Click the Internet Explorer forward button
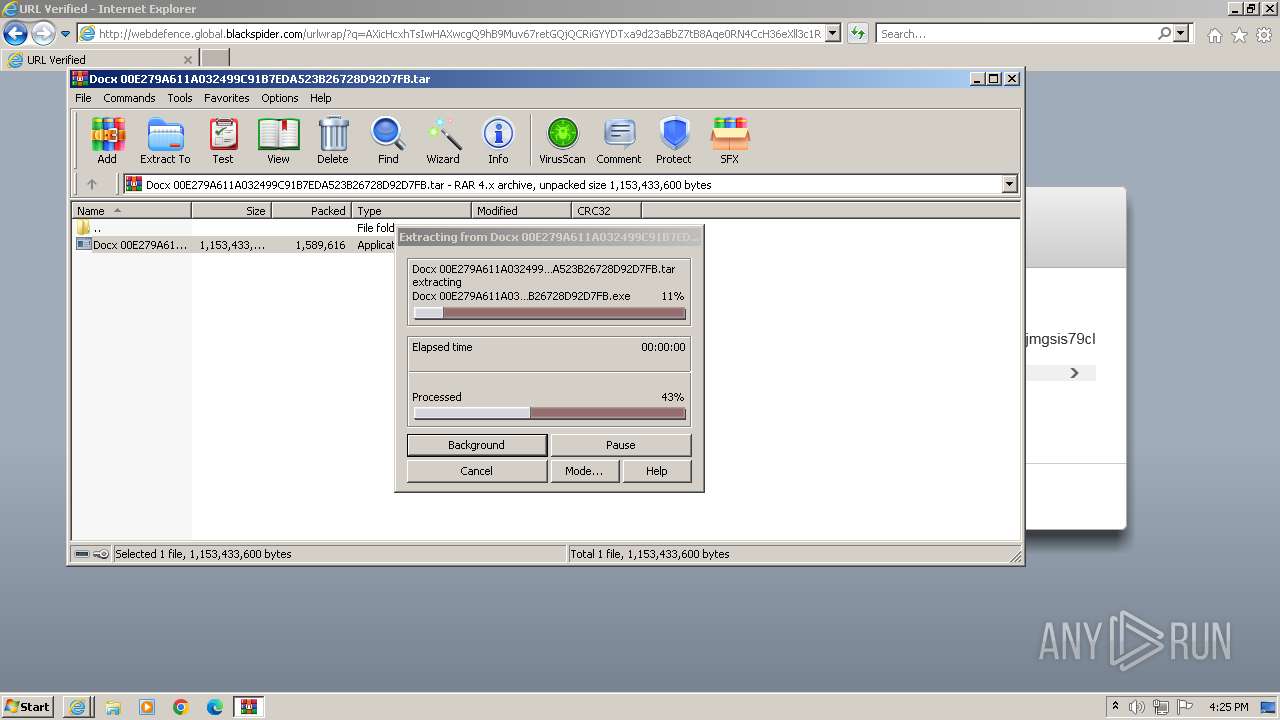 pyautogui.click(x=43, y=33)
